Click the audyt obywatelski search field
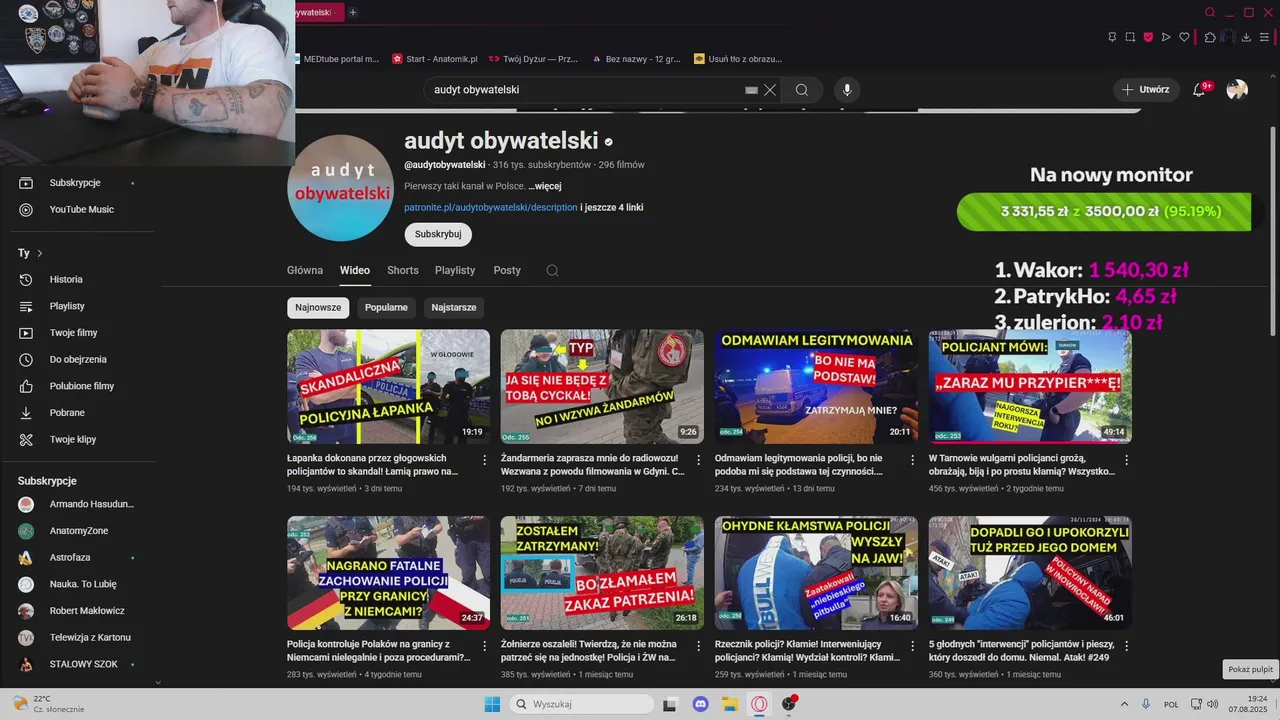Screen dimensions: 1280x720 (x=588, y=89)
